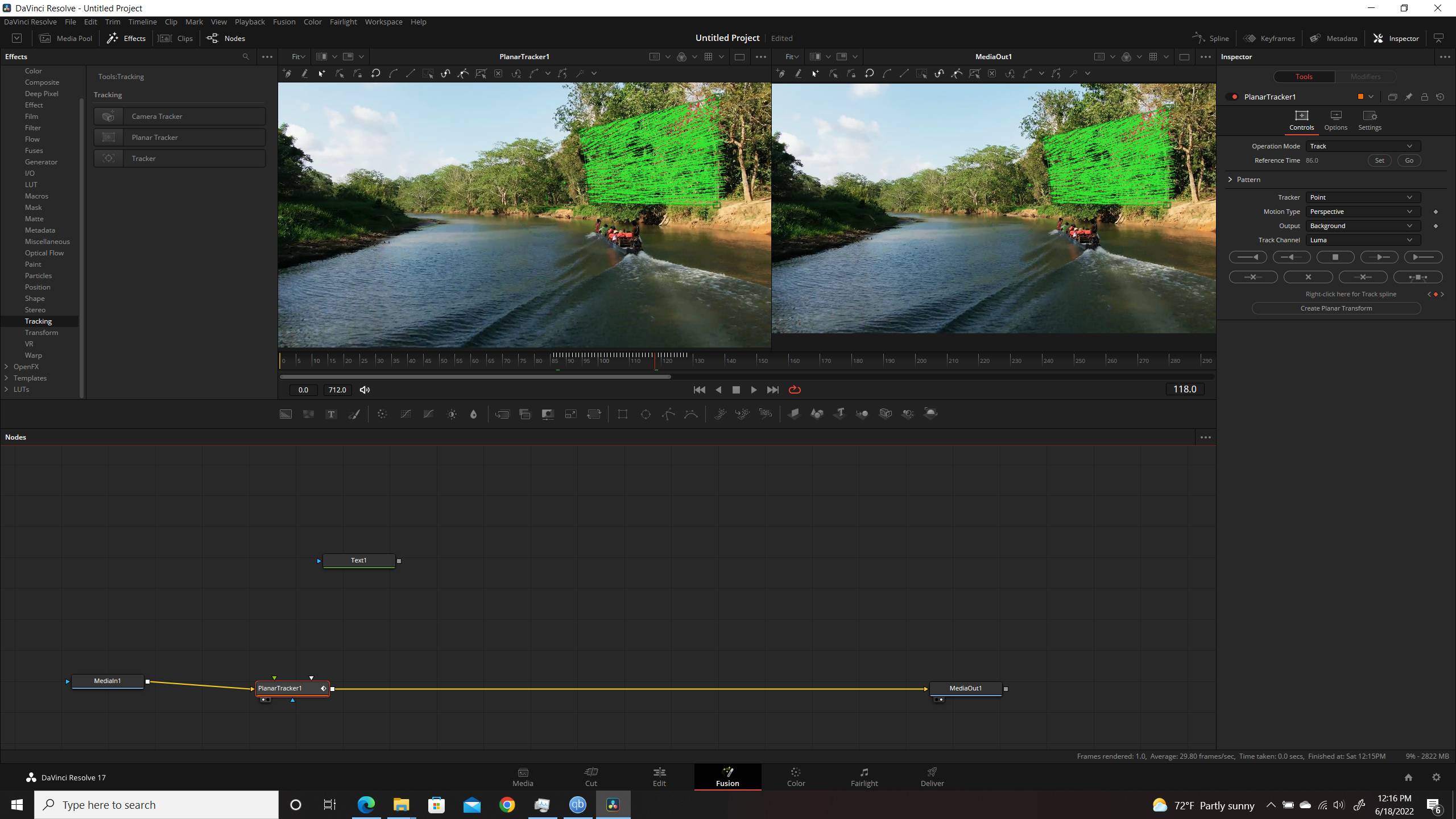
Task: Expand the OpenFX category in the Effects list
Action: 7,367
